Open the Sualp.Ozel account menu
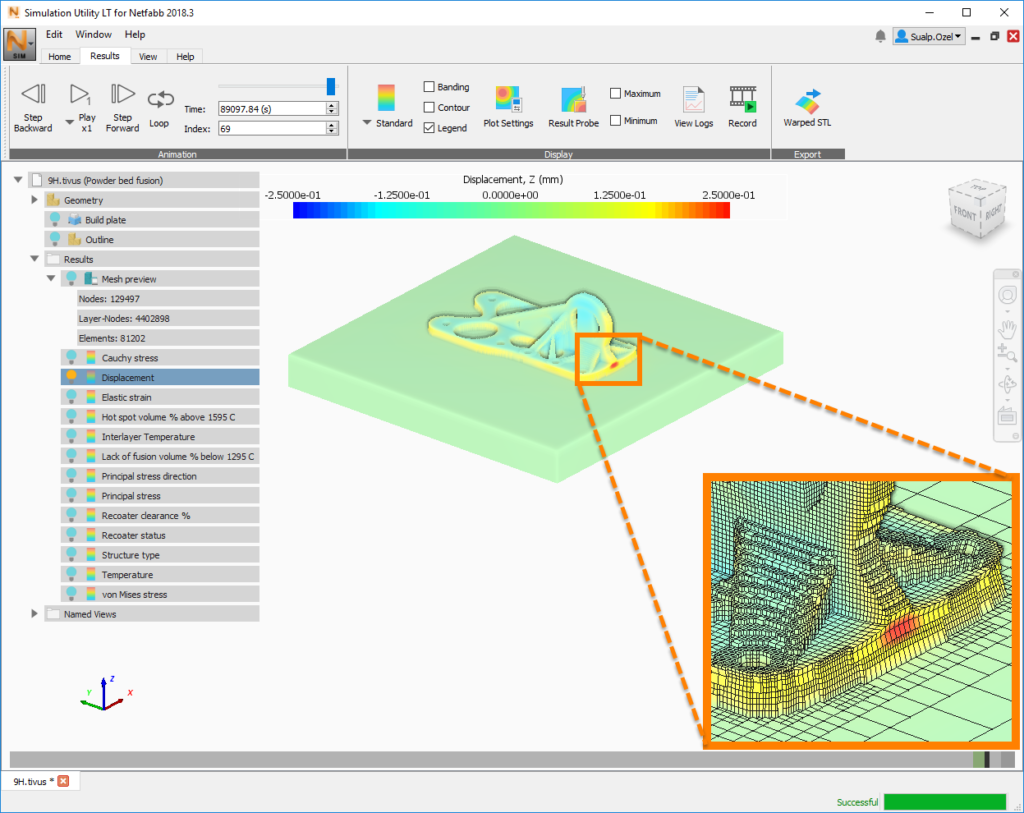The height and width of the screenshot is (813, 1024). [929, 37]
